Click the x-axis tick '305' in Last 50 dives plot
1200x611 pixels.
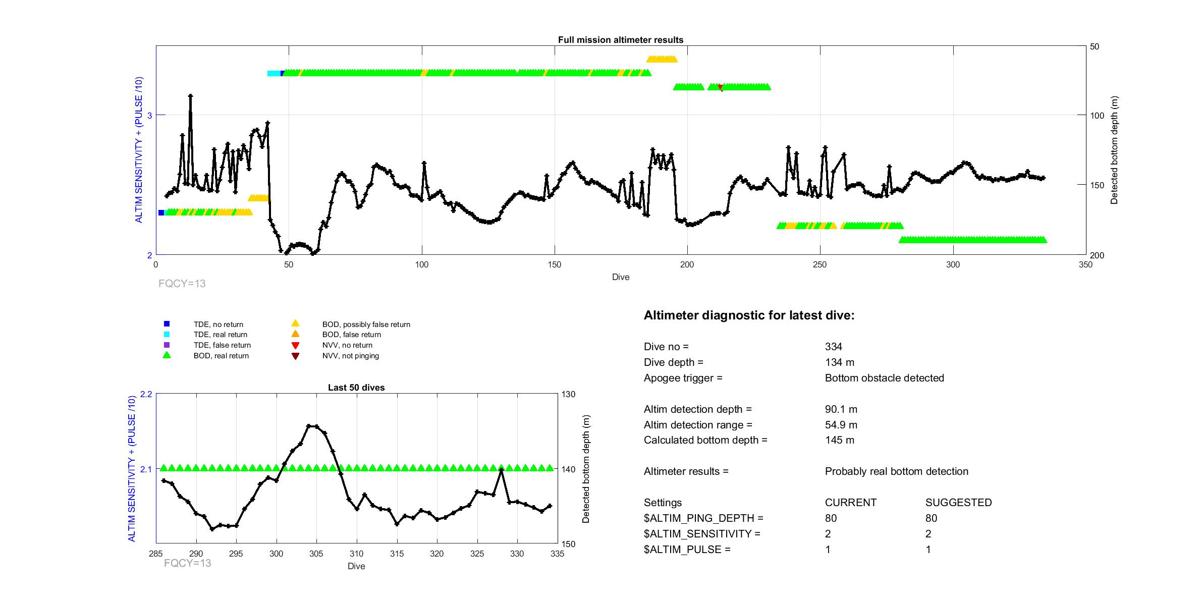point(316,554)
